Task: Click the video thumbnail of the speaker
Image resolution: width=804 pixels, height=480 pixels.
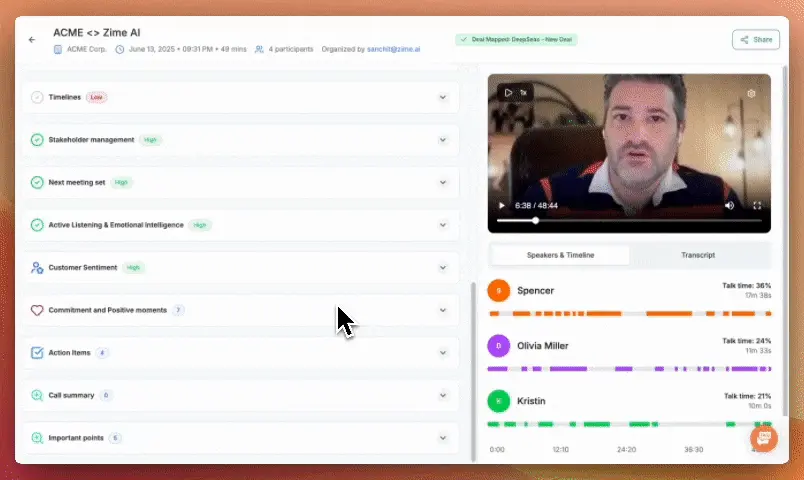Action: tap(629, 153)
